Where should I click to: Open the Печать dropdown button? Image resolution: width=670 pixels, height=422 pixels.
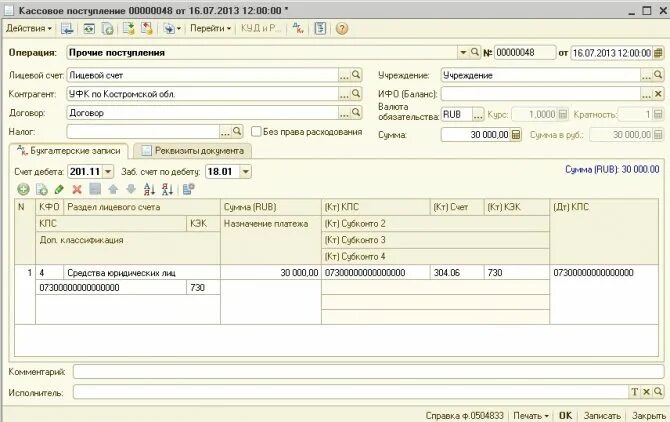click(531, 415)
